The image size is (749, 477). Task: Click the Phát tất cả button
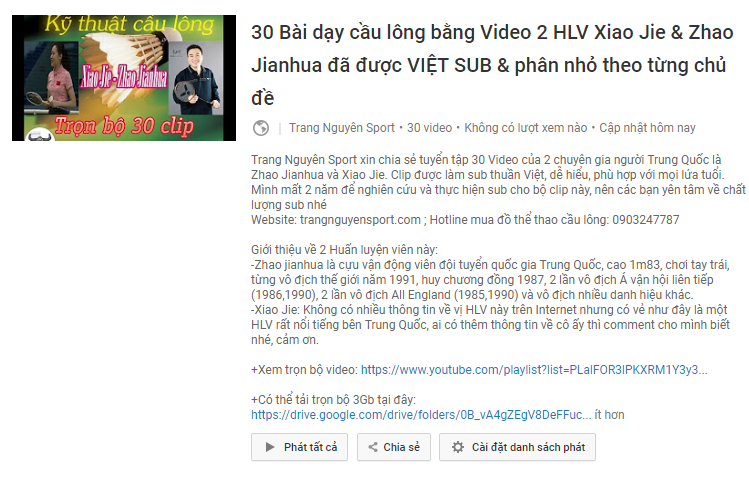[x=300, y=447]
